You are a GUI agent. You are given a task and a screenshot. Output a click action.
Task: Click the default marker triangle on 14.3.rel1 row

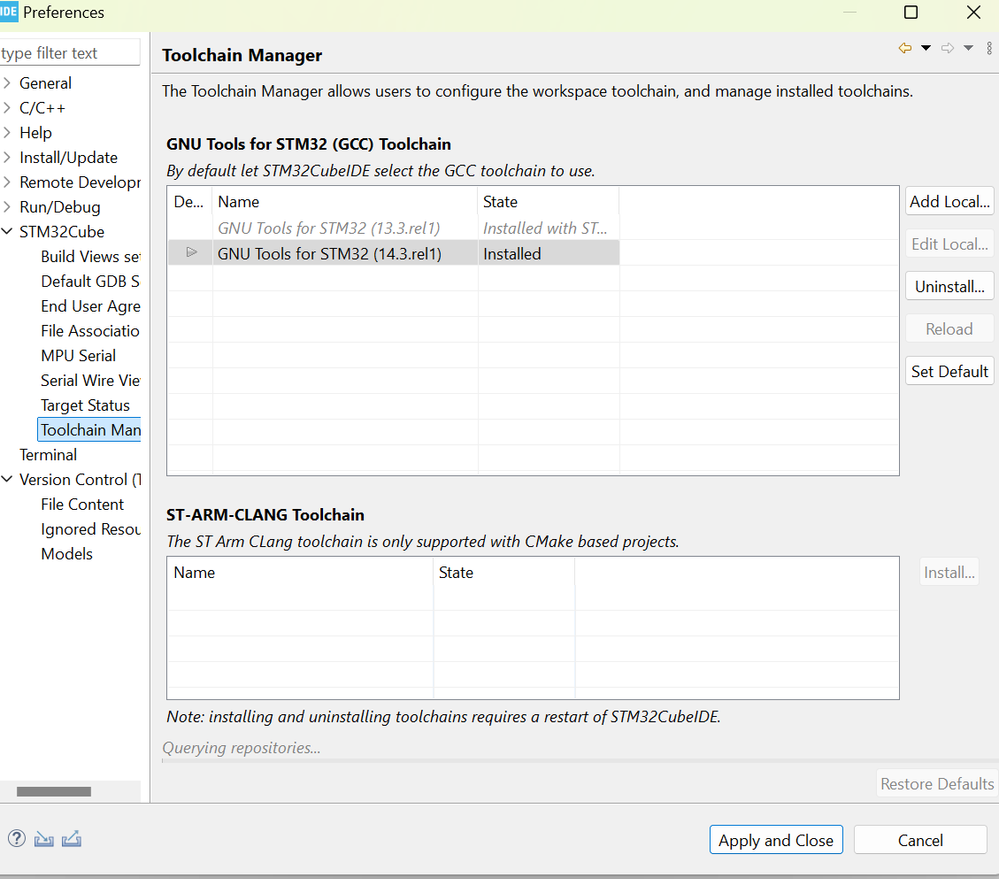192,253
